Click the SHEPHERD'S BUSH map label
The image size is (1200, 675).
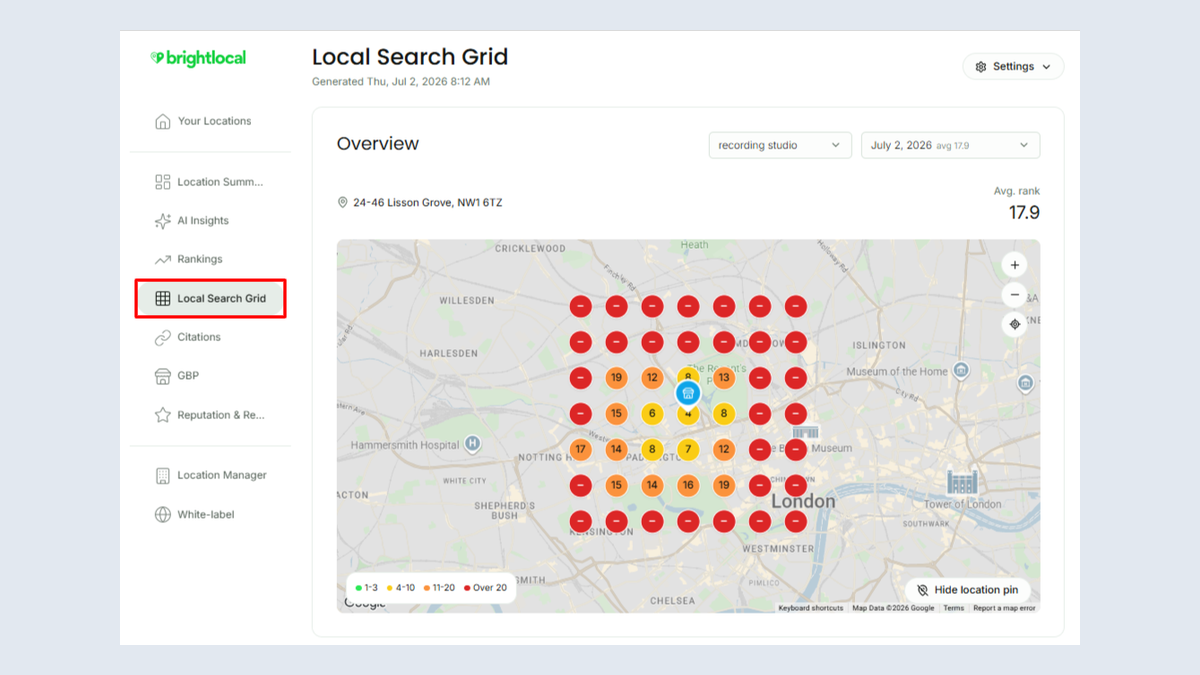tap(505, 511)
